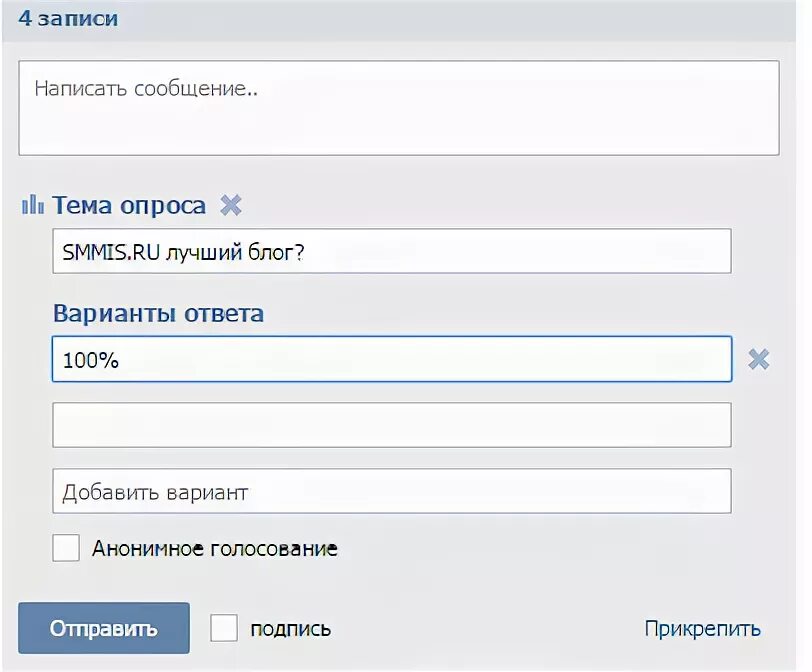The height and width of the screenshot is (672, 812).
Task: Open the Прикрепить attachment link
Action: tap(703, 629)
